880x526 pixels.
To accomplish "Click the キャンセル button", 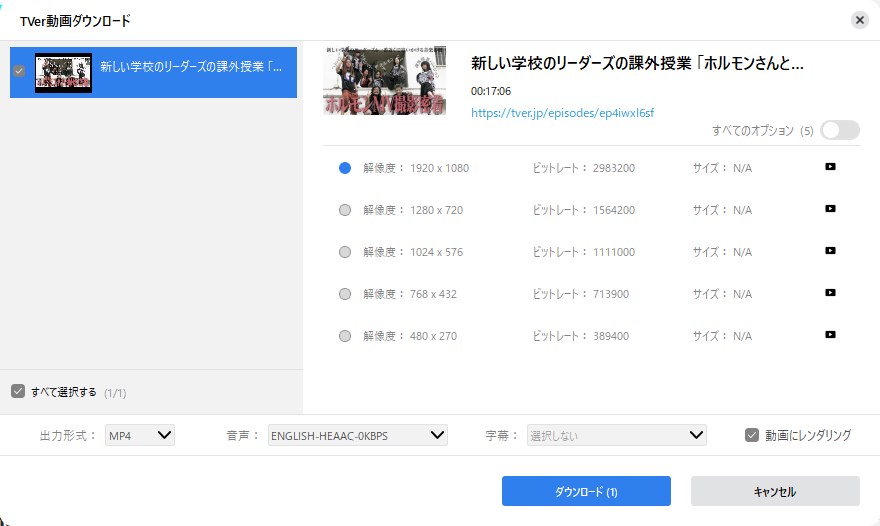I will (x=774, y=491).
